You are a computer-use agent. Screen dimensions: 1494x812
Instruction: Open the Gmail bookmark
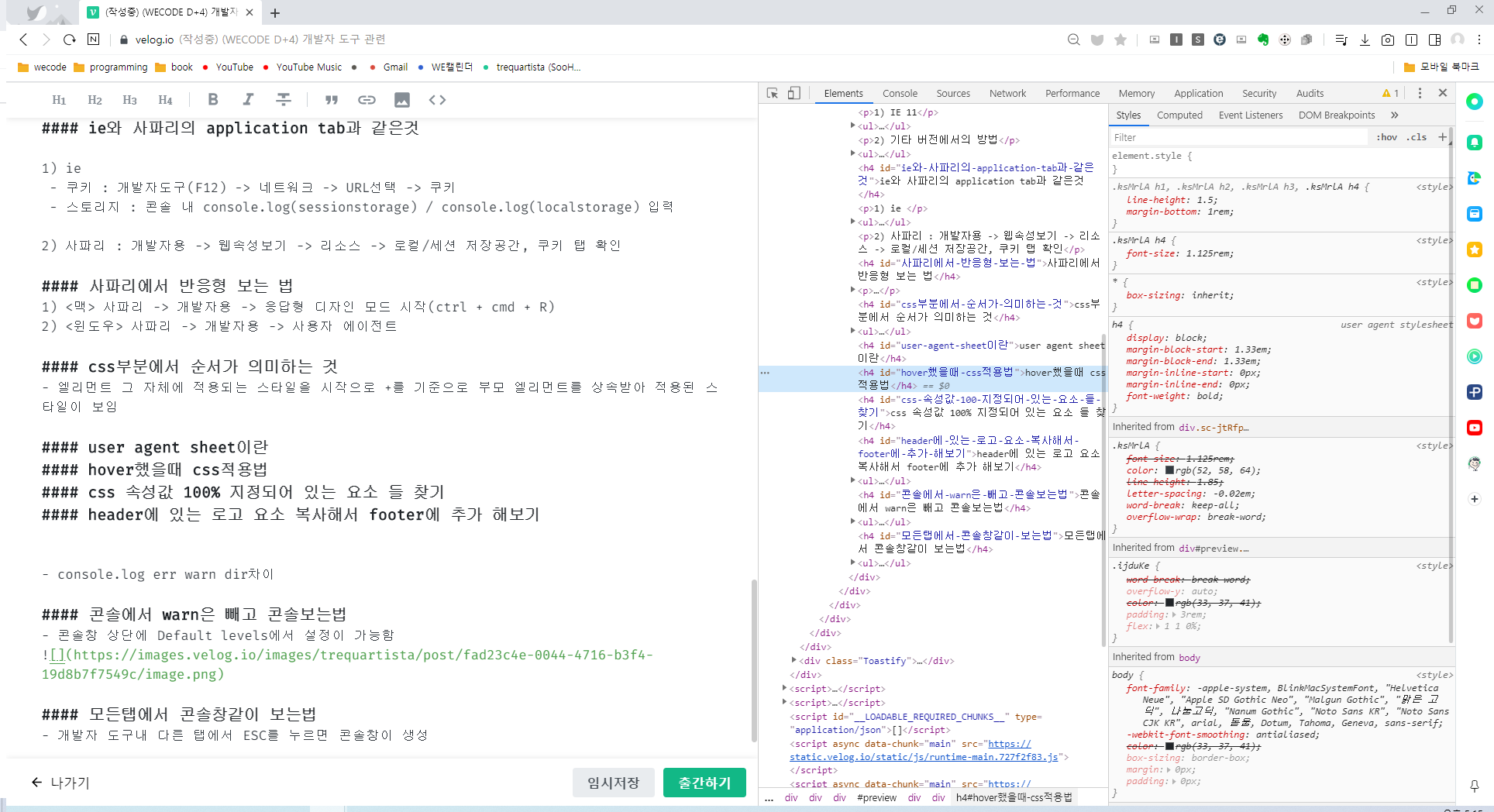(388, 67)
